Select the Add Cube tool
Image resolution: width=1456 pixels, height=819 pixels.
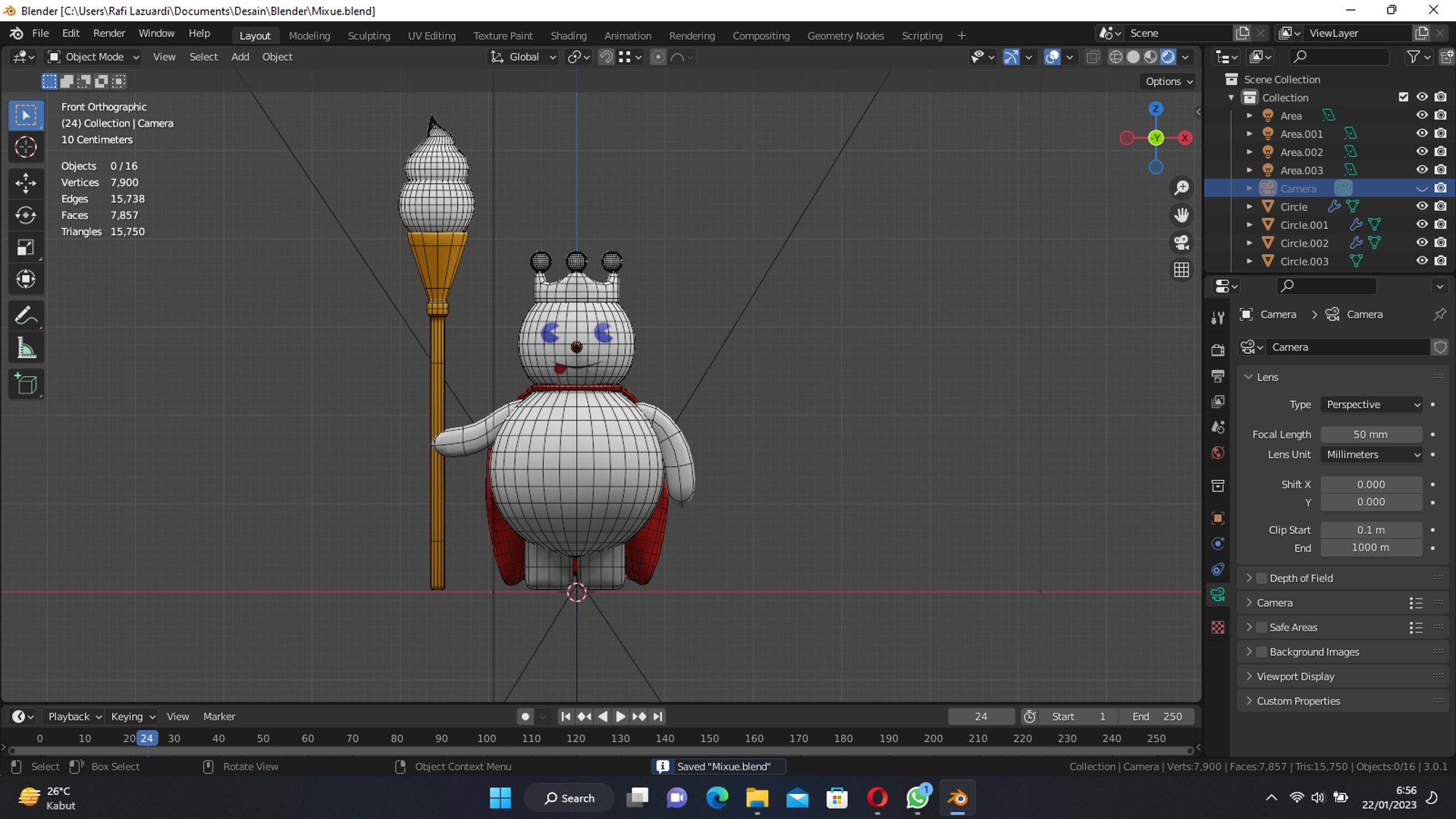click(x=26, y=384)
